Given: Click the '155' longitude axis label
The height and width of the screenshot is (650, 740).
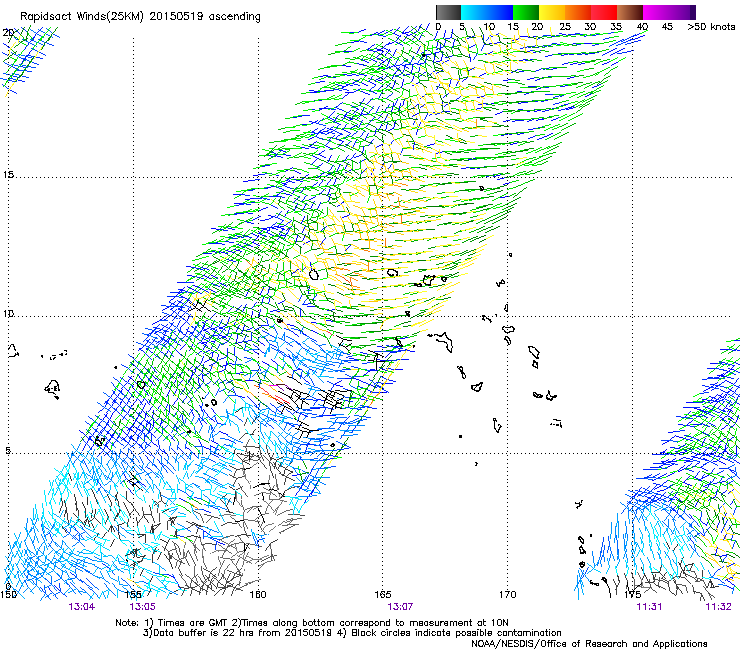Looking at the screenshot, I should coord(133,594).
